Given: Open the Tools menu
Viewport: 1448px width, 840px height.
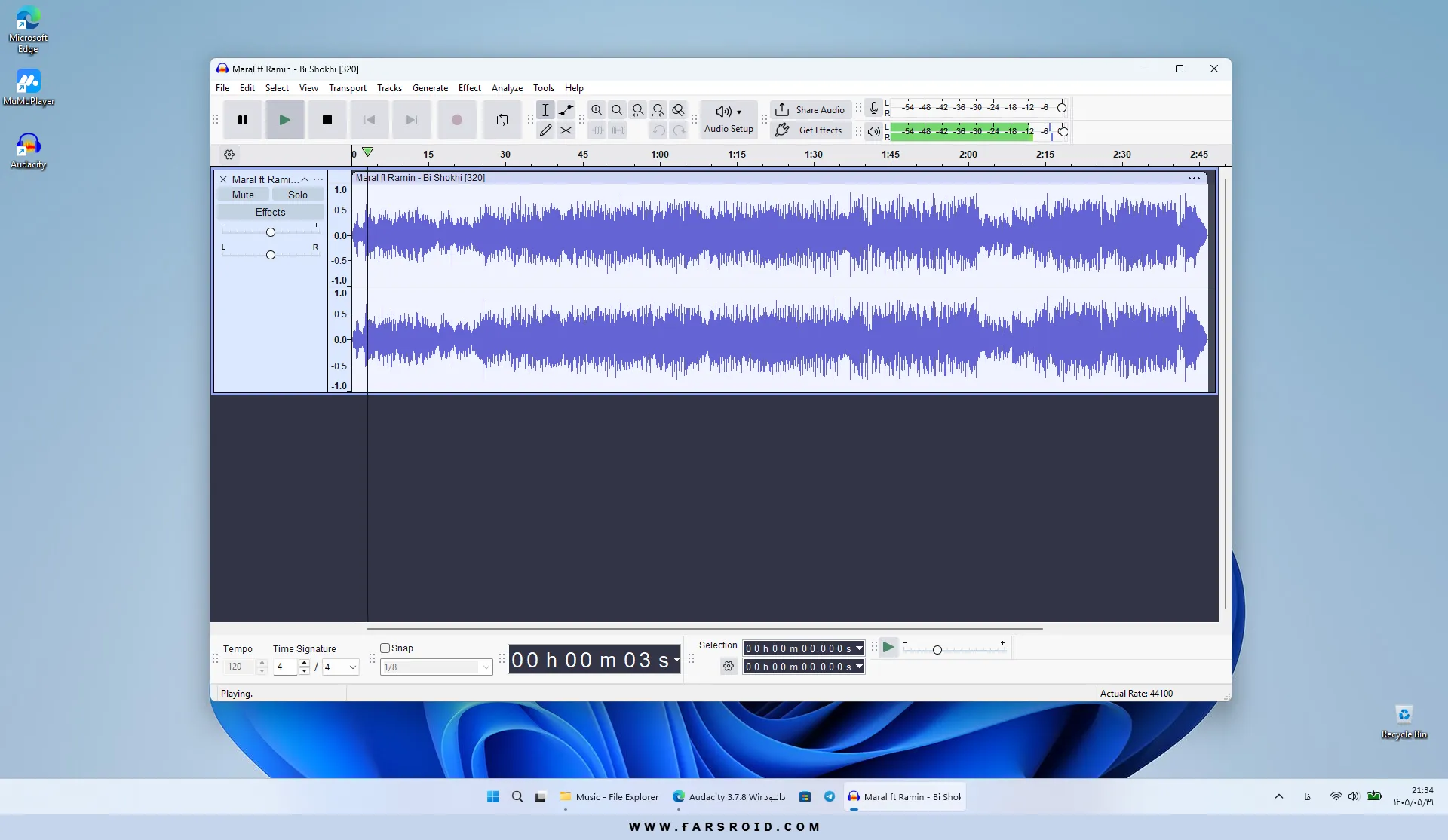Looking at the screenshot, I should (543, 88).
